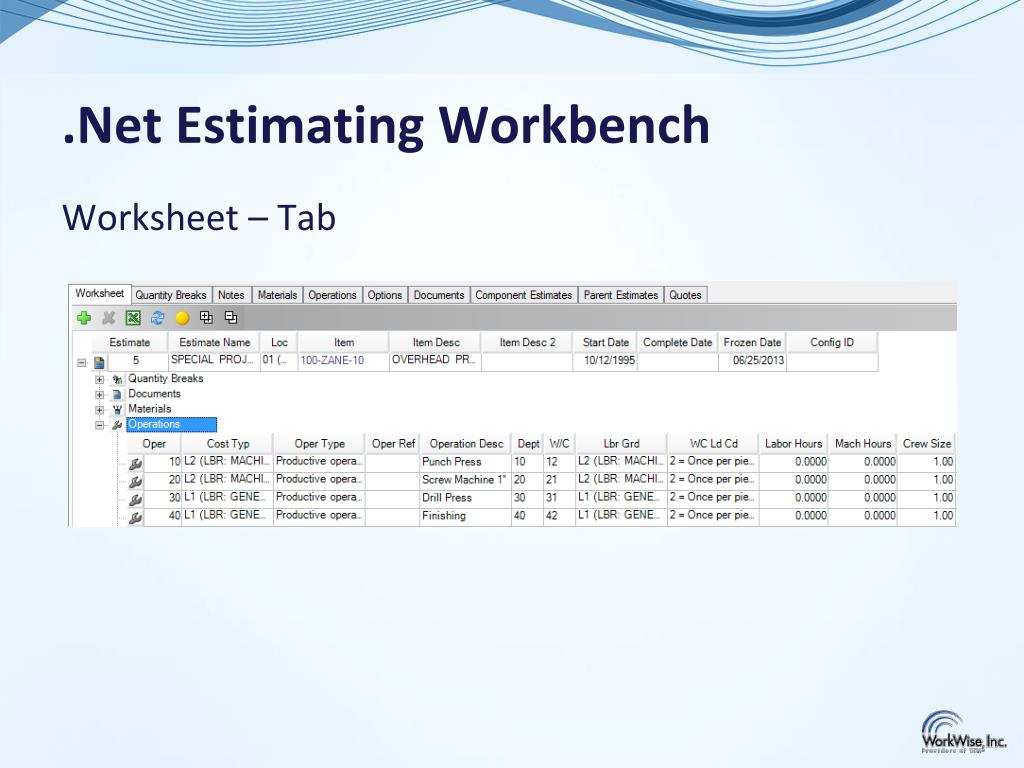The height and width of the screenshot is (768, 1024).
Task: Click the wrench icon for operation 10
Action: point(135,464)
